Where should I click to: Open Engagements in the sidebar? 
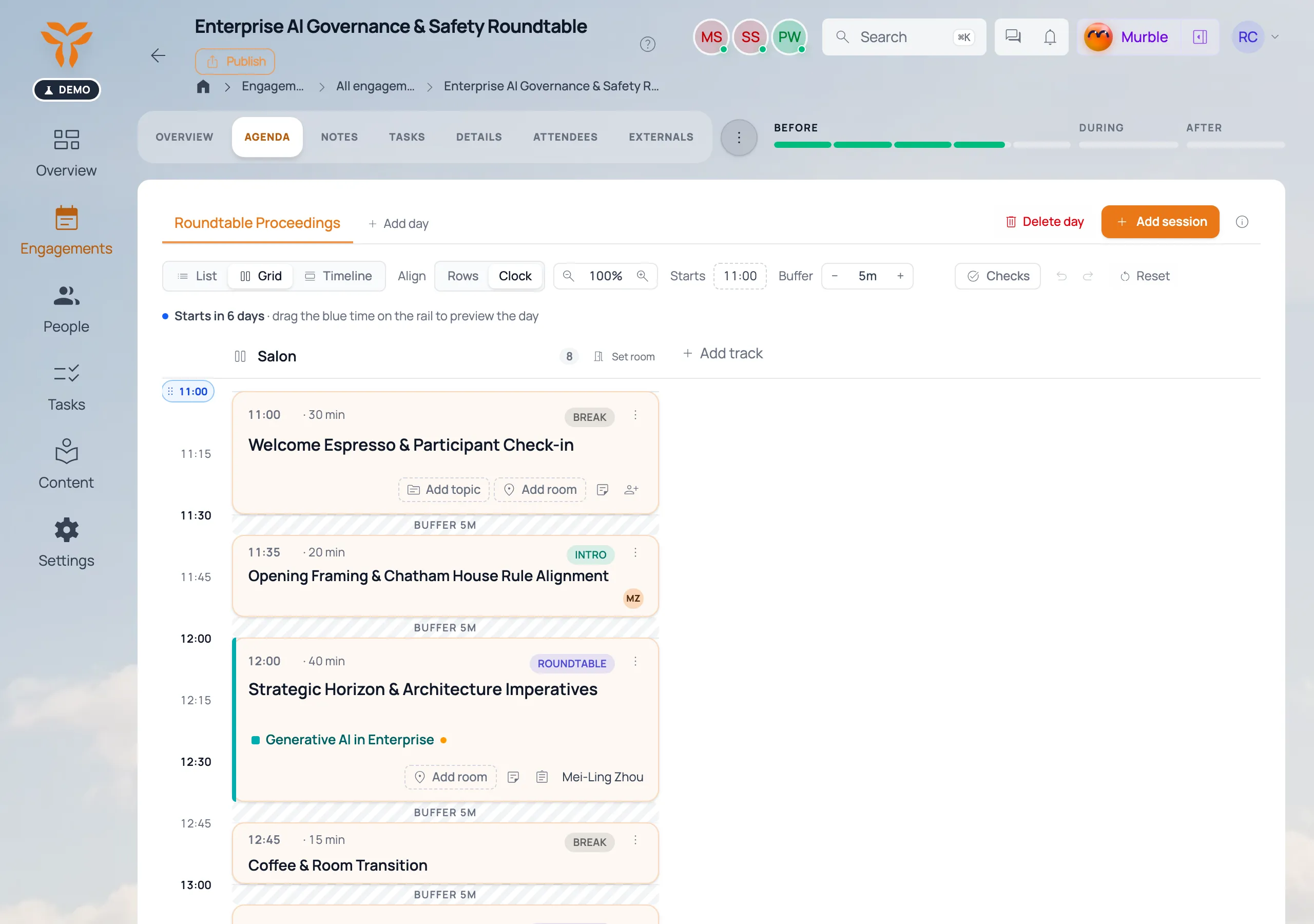pos(66,230)
